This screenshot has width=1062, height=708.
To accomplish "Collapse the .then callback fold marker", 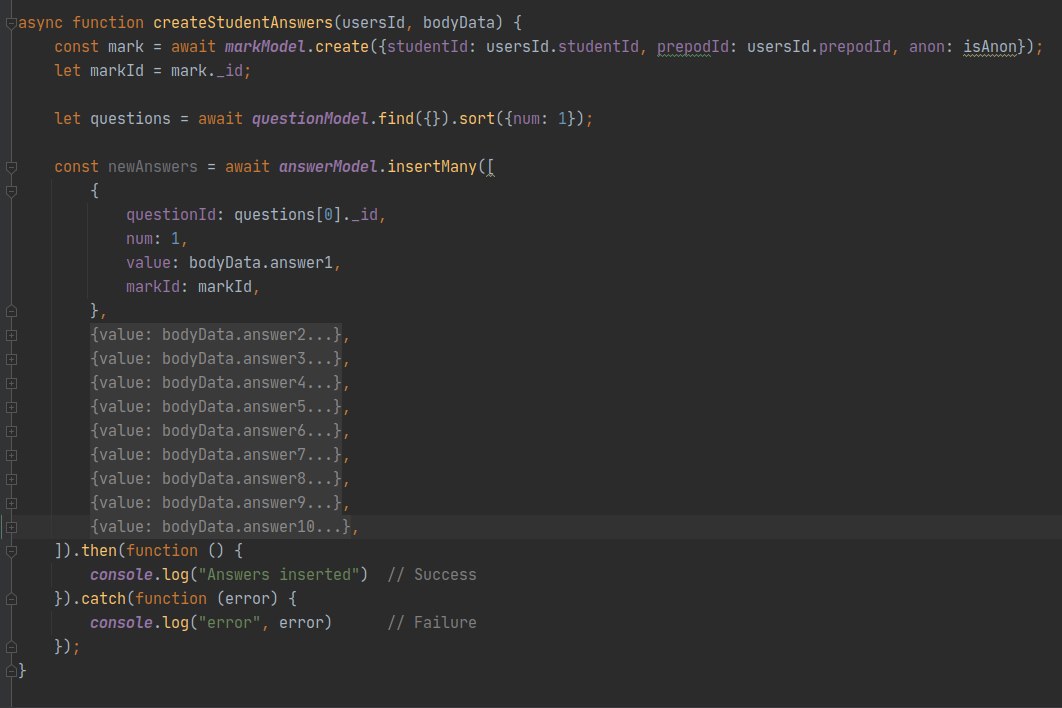I will [x=12, y=551].
